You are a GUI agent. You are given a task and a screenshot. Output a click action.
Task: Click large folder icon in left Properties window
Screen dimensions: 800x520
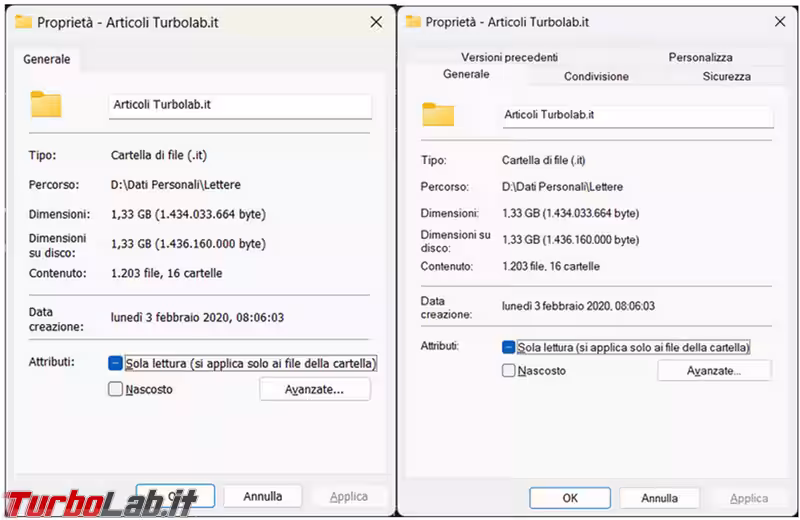[46, 105]
